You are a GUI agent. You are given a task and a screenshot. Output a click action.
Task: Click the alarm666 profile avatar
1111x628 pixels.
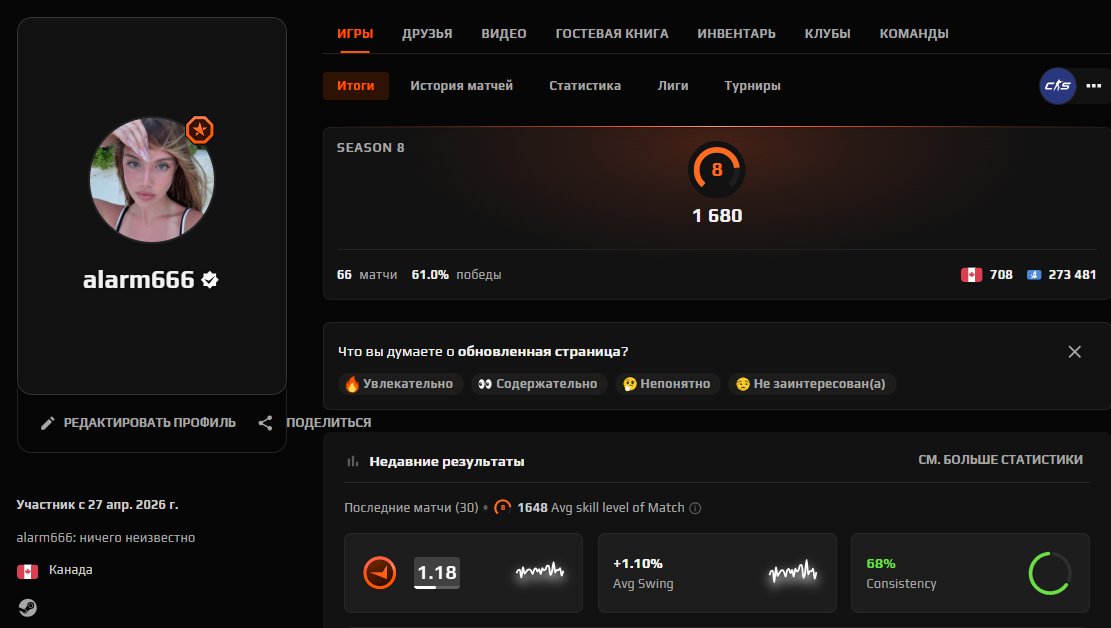[x=152, y=179]
